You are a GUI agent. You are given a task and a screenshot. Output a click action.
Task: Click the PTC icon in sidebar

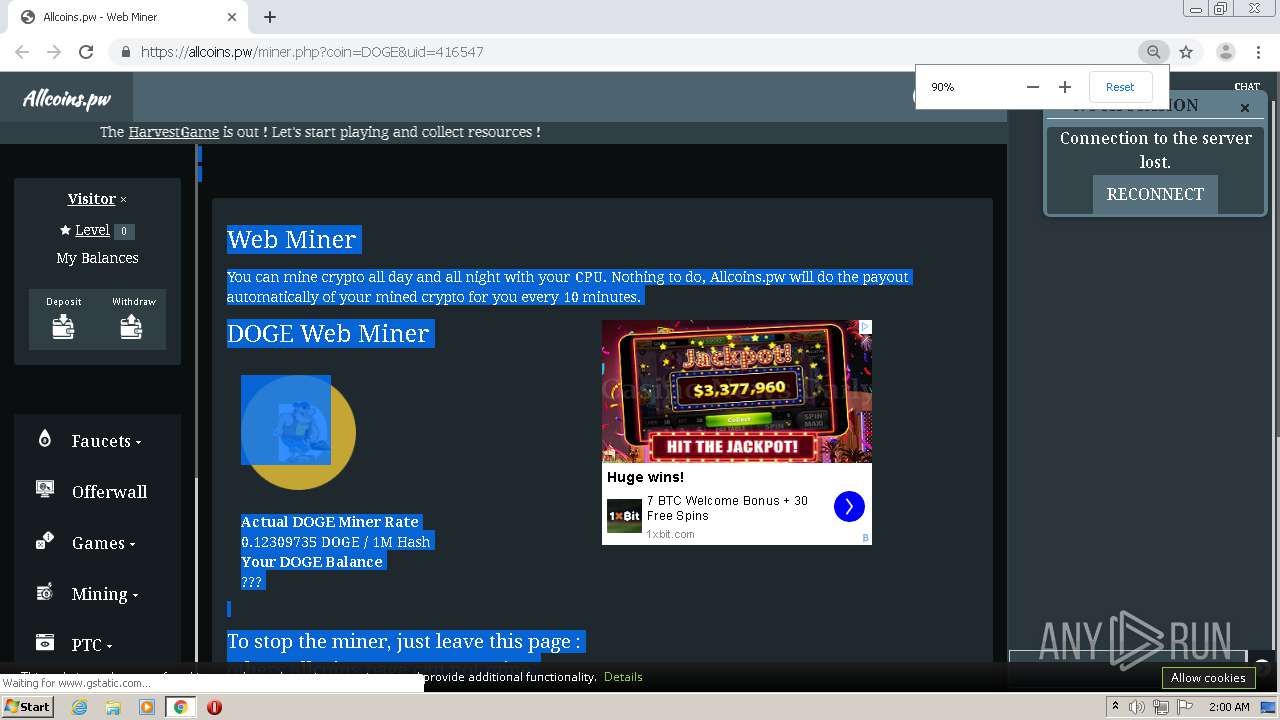pos(44,642)
